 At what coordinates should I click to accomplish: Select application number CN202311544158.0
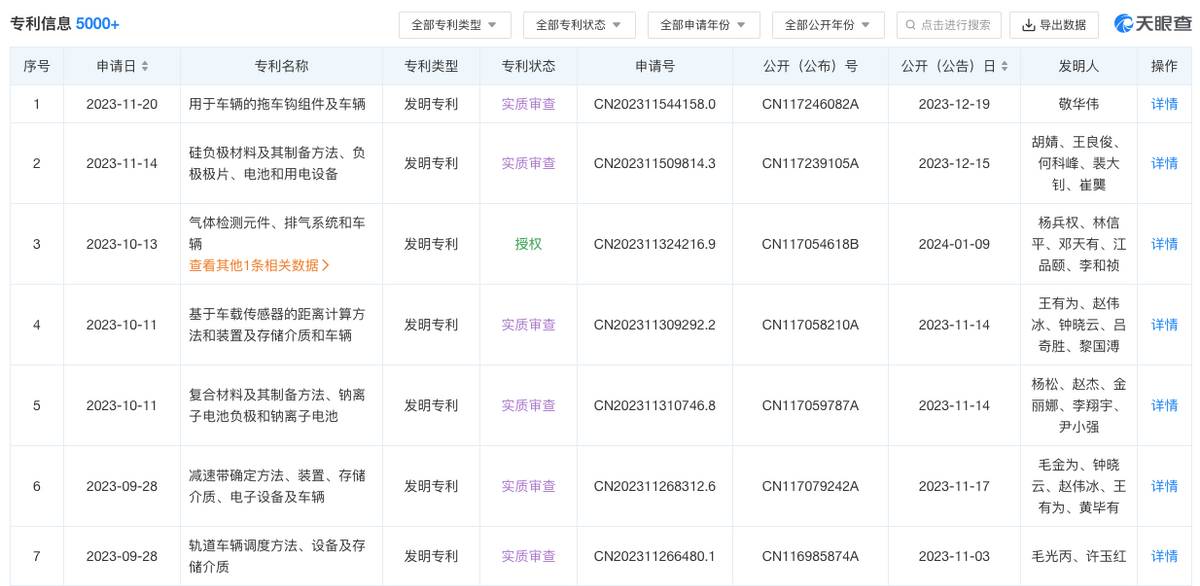click(x=655, y=104)
